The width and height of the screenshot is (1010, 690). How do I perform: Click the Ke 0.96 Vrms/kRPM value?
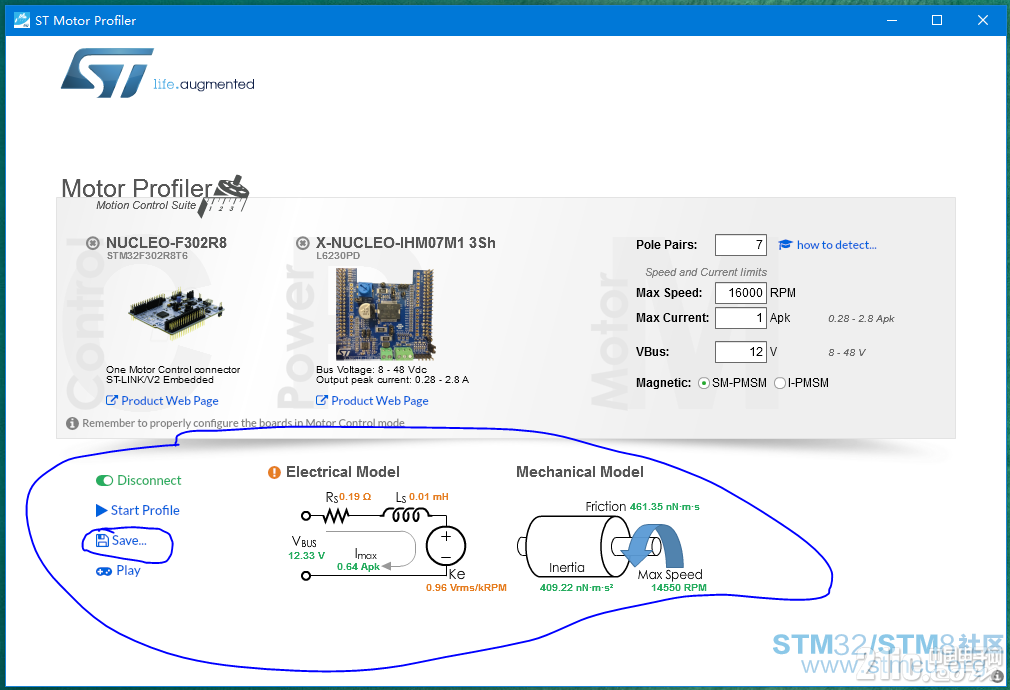point(466,588)
